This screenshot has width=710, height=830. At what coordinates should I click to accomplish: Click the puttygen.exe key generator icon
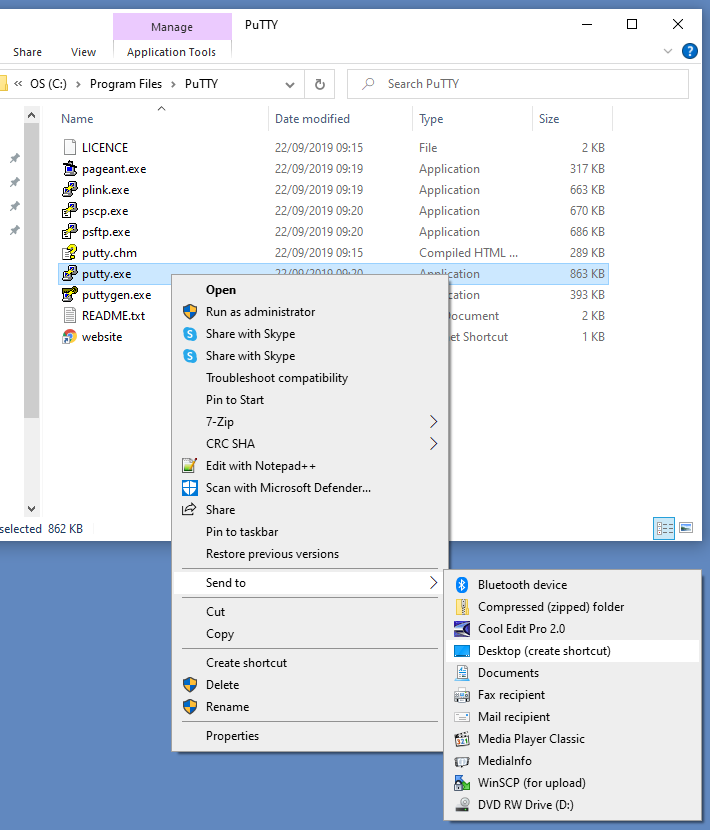click(x=69, y=294)
